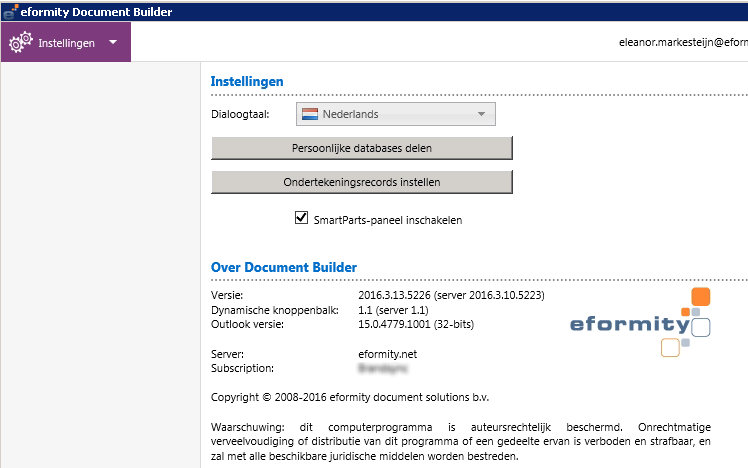Untick SmartParts-paneel inschakelen checkbox
748x468 pixels.
coord(301,218)
